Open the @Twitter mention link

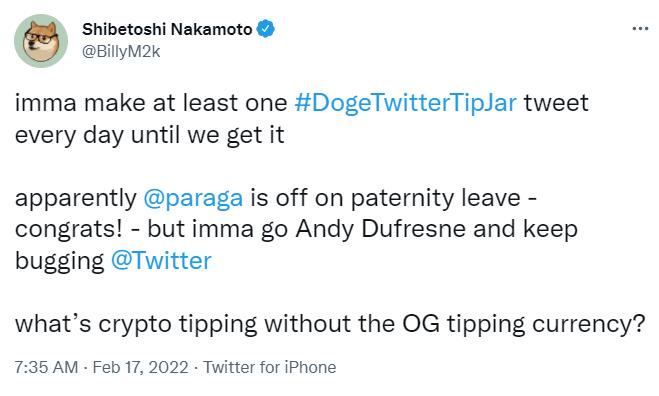click(x=161, y=261)
